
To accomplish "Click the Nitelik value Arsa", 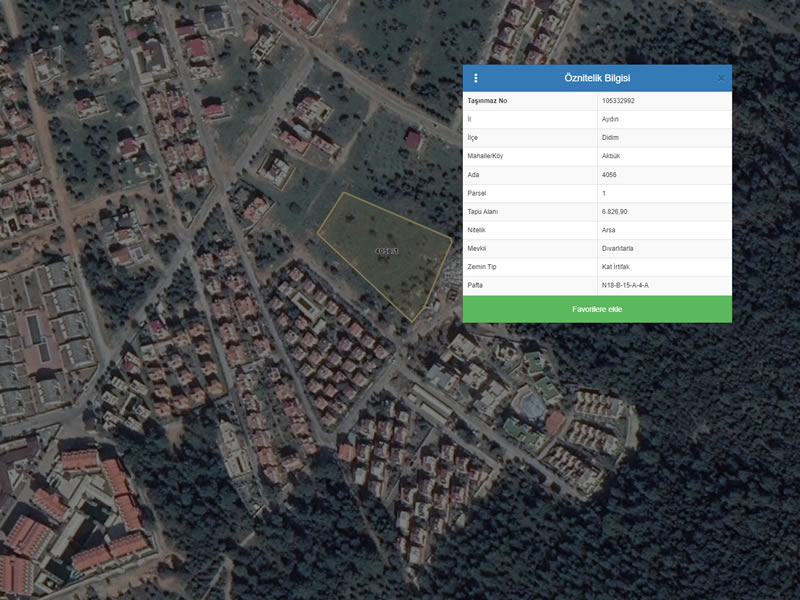I will click(609, 230).
